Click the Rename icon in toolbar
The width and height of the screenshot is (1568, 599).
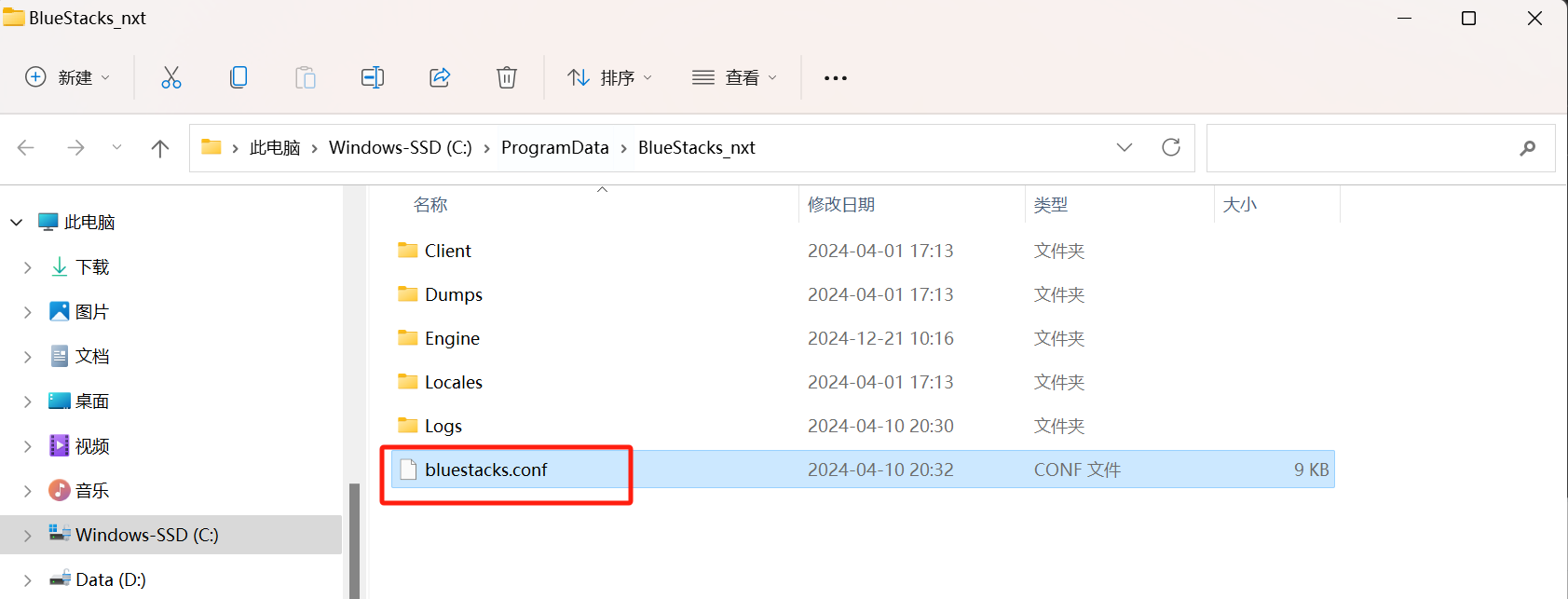(373, 77)
